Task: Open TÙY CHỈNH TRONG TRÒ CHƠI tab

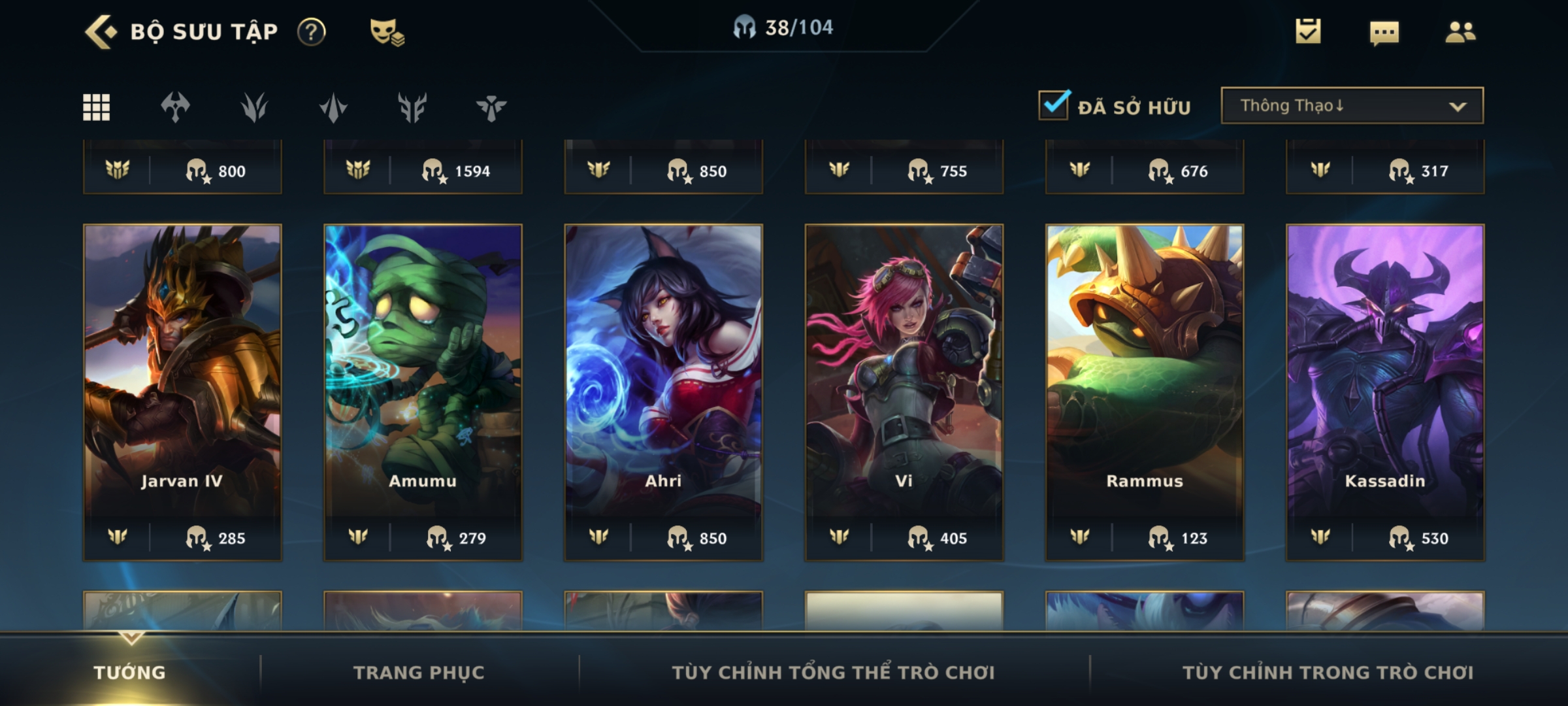Action: click(1328, 673)
